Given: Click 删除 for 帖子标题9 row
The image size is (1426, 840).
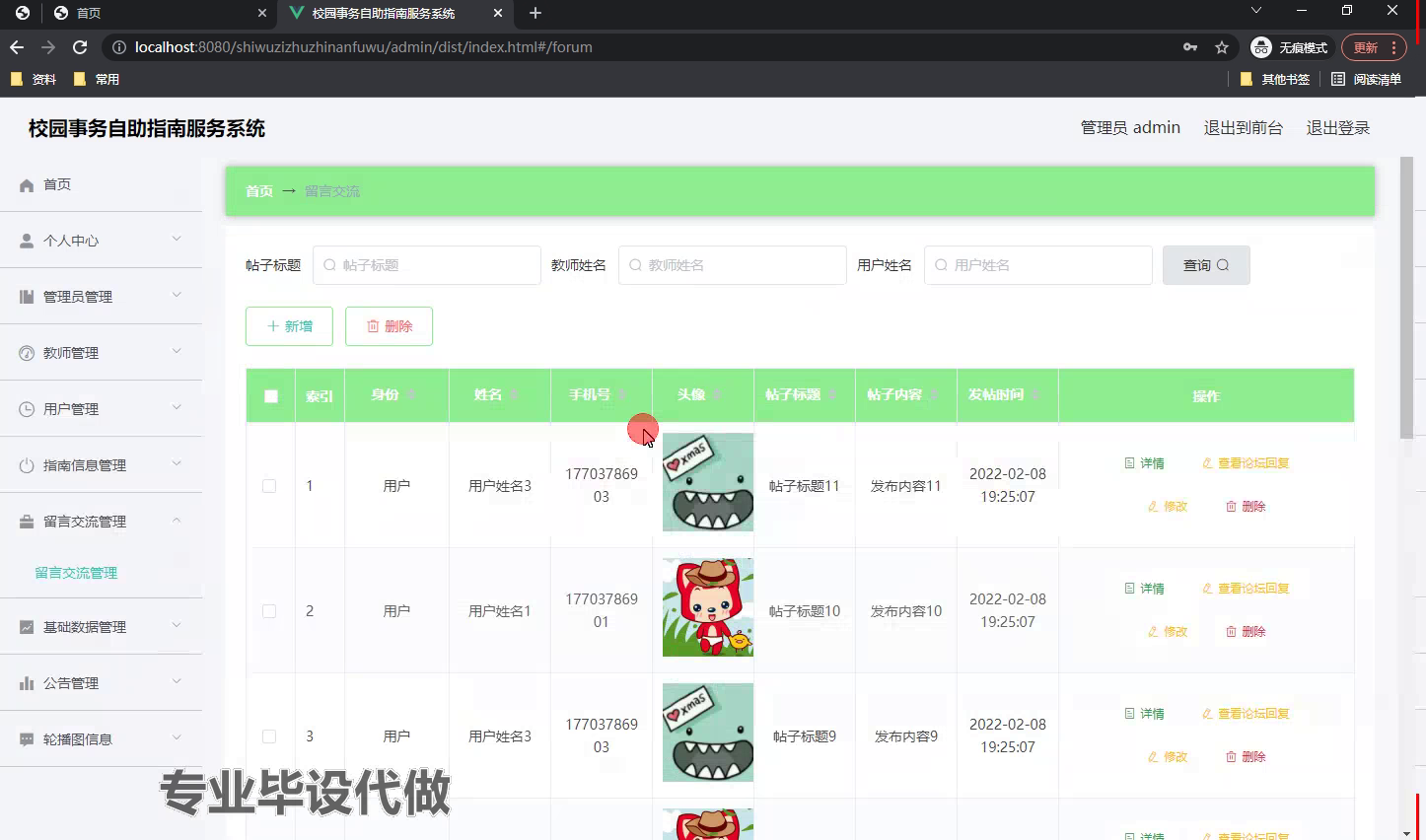Looking at the screenshot, I should coord(1246,757).
